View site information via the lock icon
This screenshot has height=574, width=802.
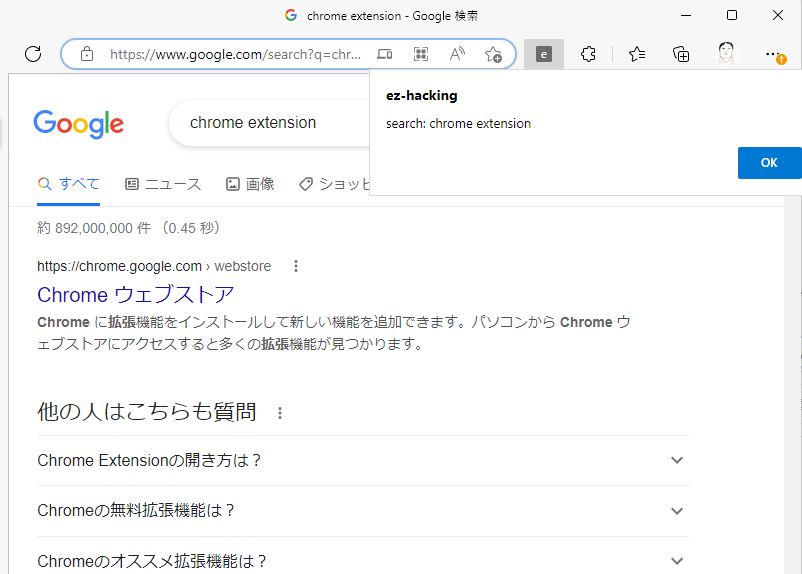point(87,54)
